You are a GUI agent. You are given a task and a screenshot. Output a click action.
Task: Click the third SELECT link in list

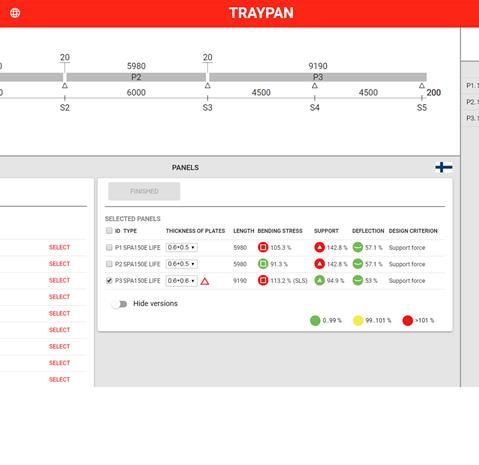(x=59, y=280)
